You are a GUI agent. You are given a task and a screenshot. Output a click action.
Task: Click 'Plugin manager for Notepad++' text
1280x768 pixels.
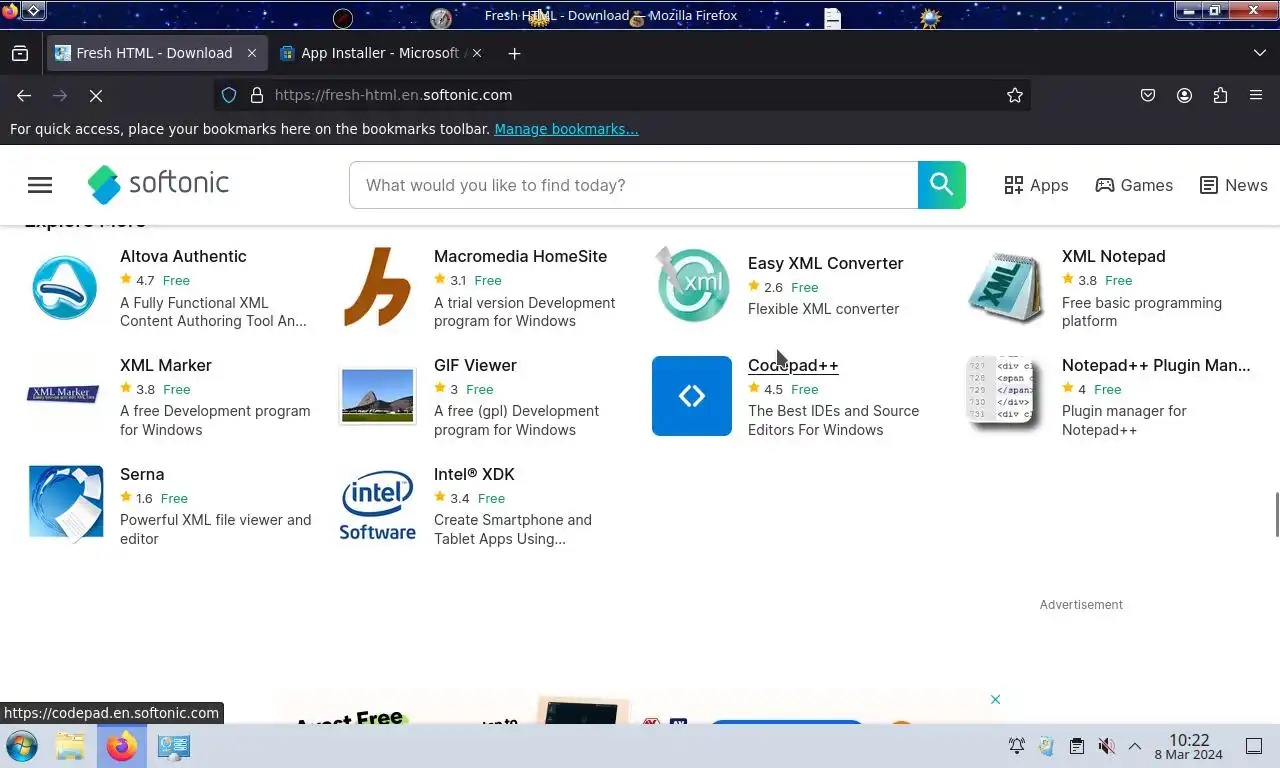1124,420
